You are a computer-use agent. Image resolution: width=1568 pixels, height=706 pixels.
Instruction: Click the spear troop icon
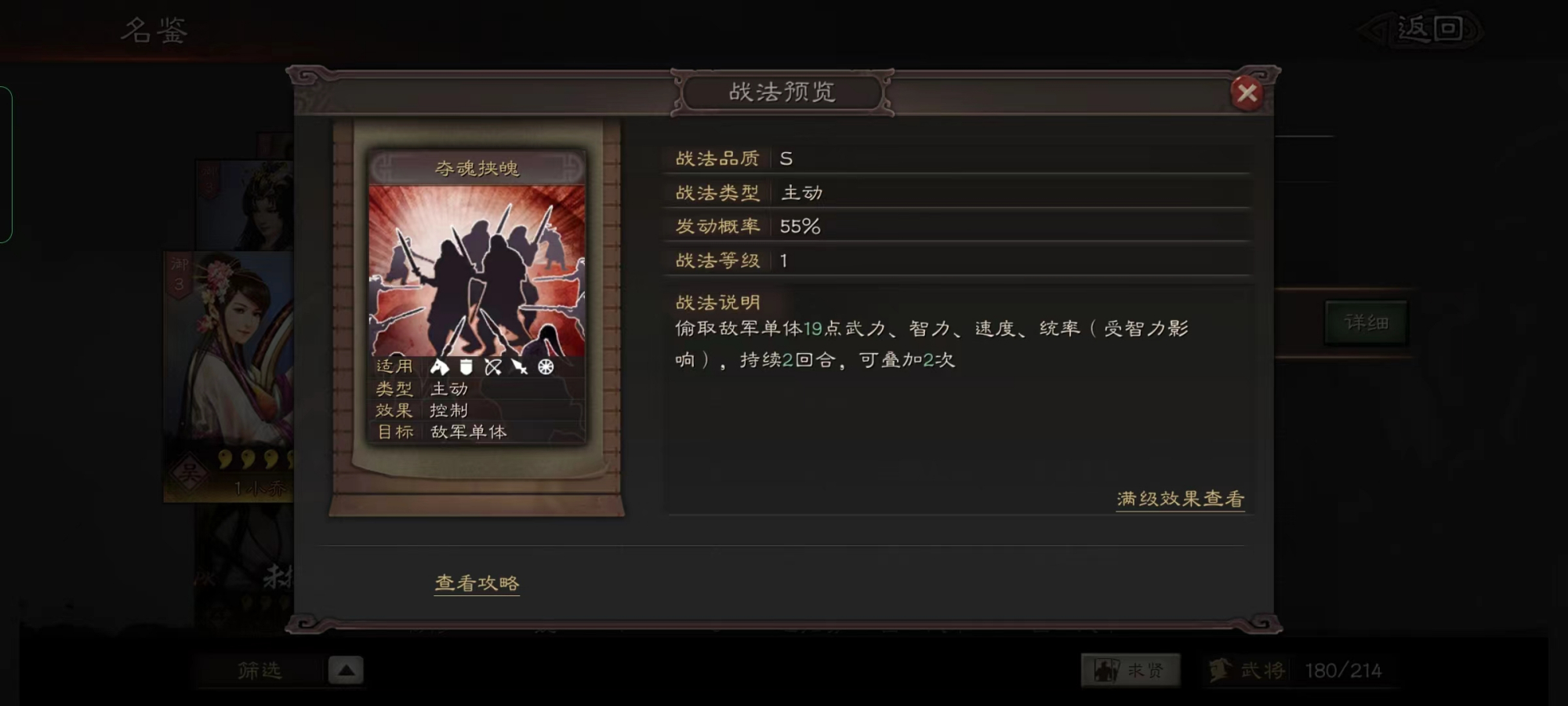click(519, 366)
